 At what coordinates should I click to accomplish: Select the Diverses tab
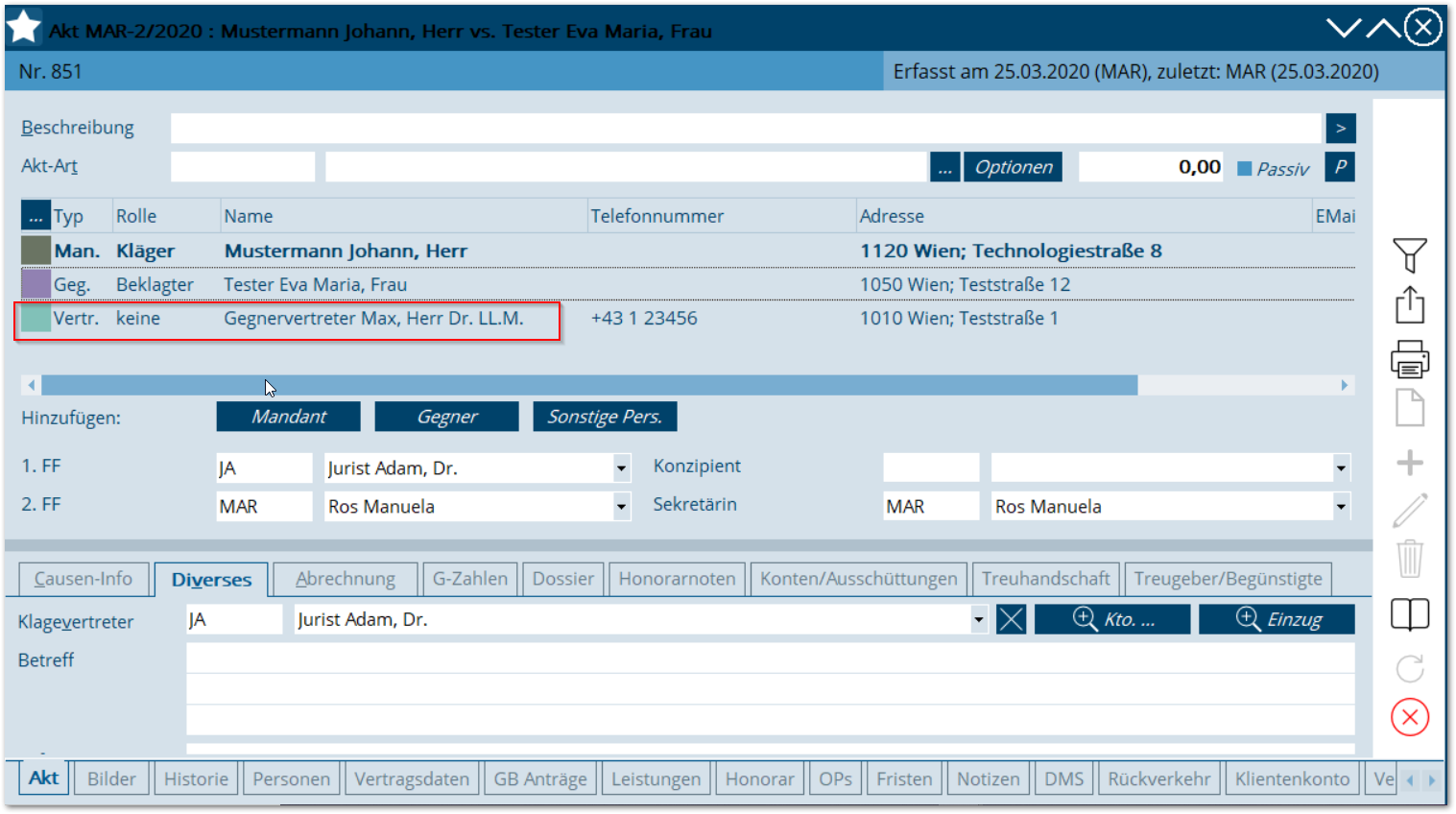tap(211, 579)
